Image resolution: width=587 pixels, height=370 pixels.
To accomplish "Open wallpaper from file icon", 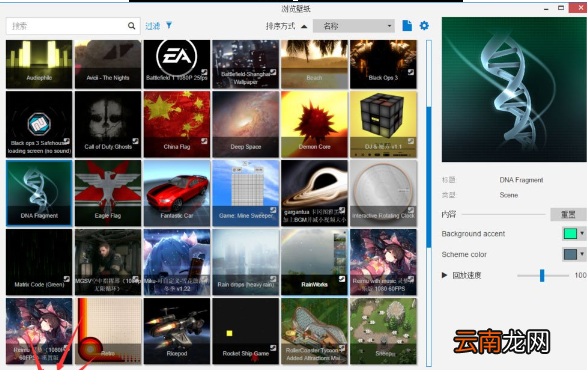I will click(407, 25).
